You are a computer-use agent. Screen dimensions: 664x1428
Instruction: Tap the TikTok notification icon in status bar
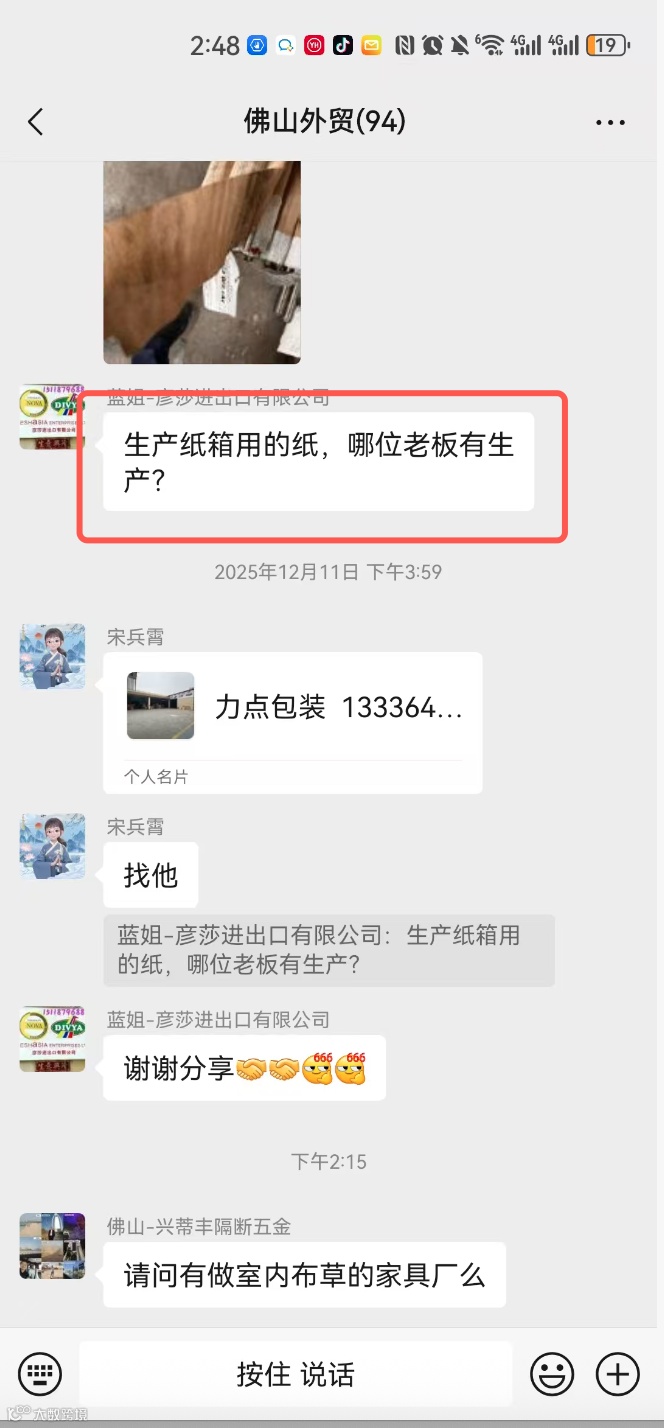coord(343,45)
